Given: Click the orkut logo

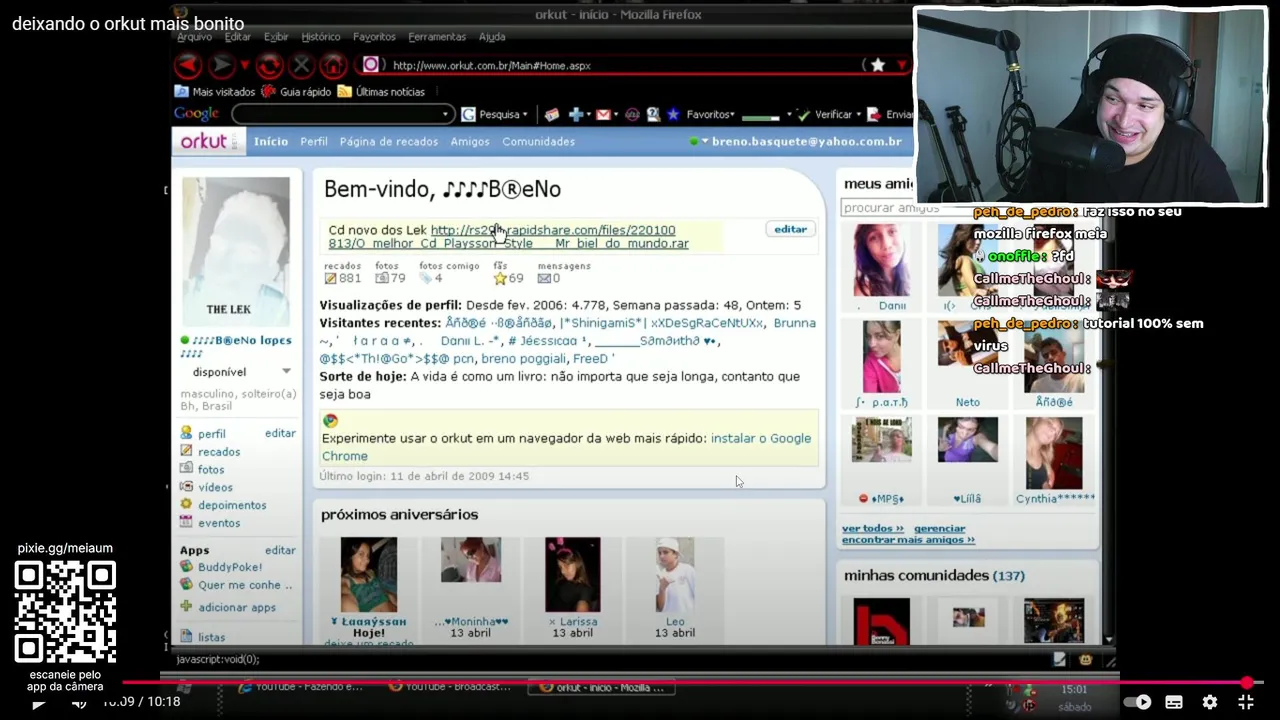Looking at the screenshot, I should 208,141.
